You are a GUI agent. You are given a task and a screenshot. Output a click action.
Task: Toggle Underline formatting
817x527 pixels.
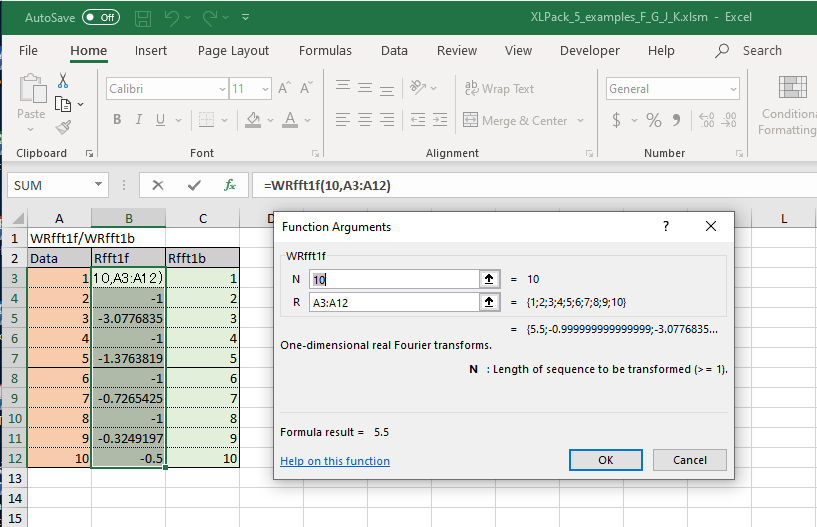[160, 120]
